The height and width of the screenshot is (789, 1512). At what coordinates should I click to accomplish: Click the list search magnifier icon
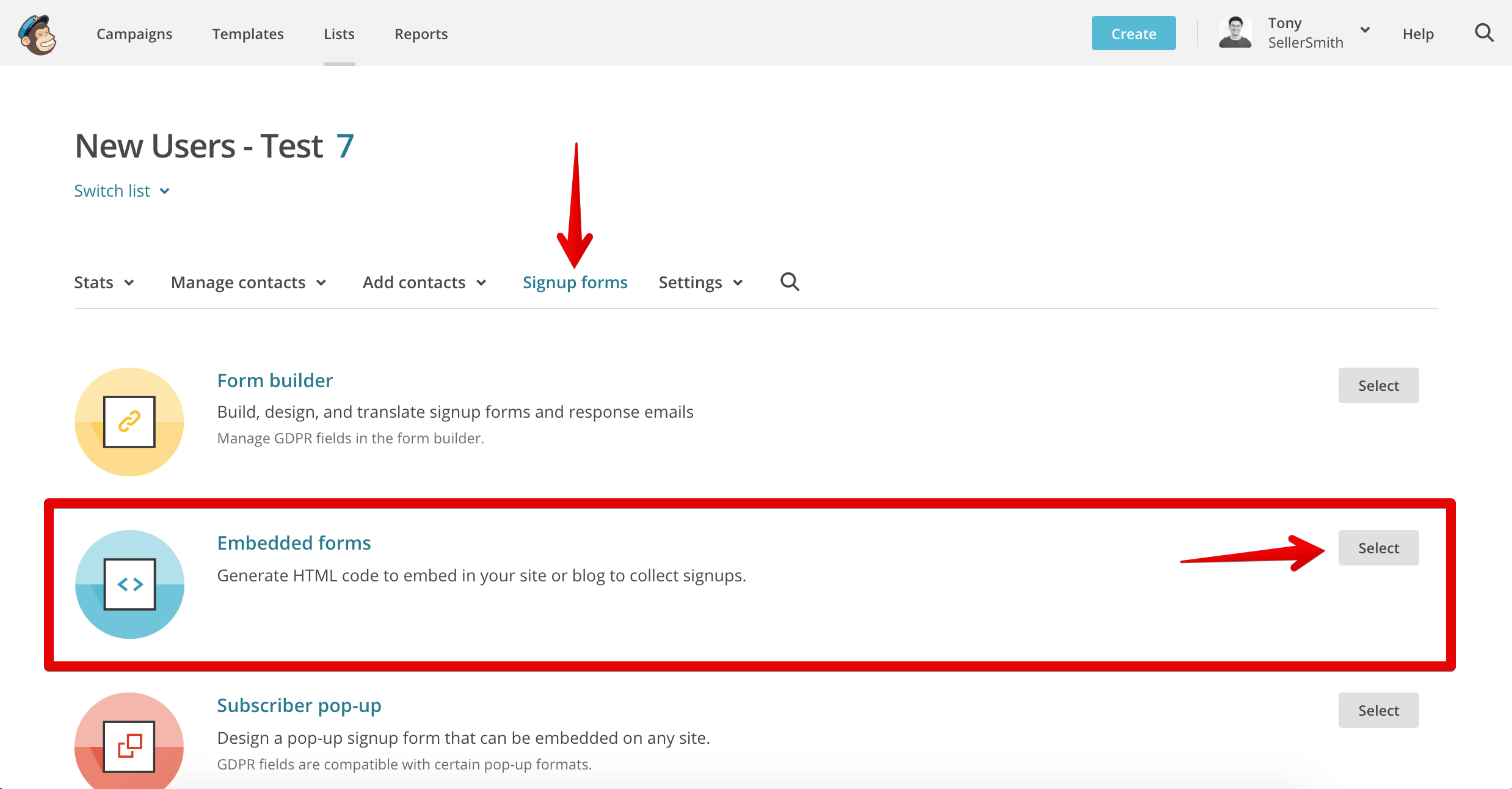790,282
